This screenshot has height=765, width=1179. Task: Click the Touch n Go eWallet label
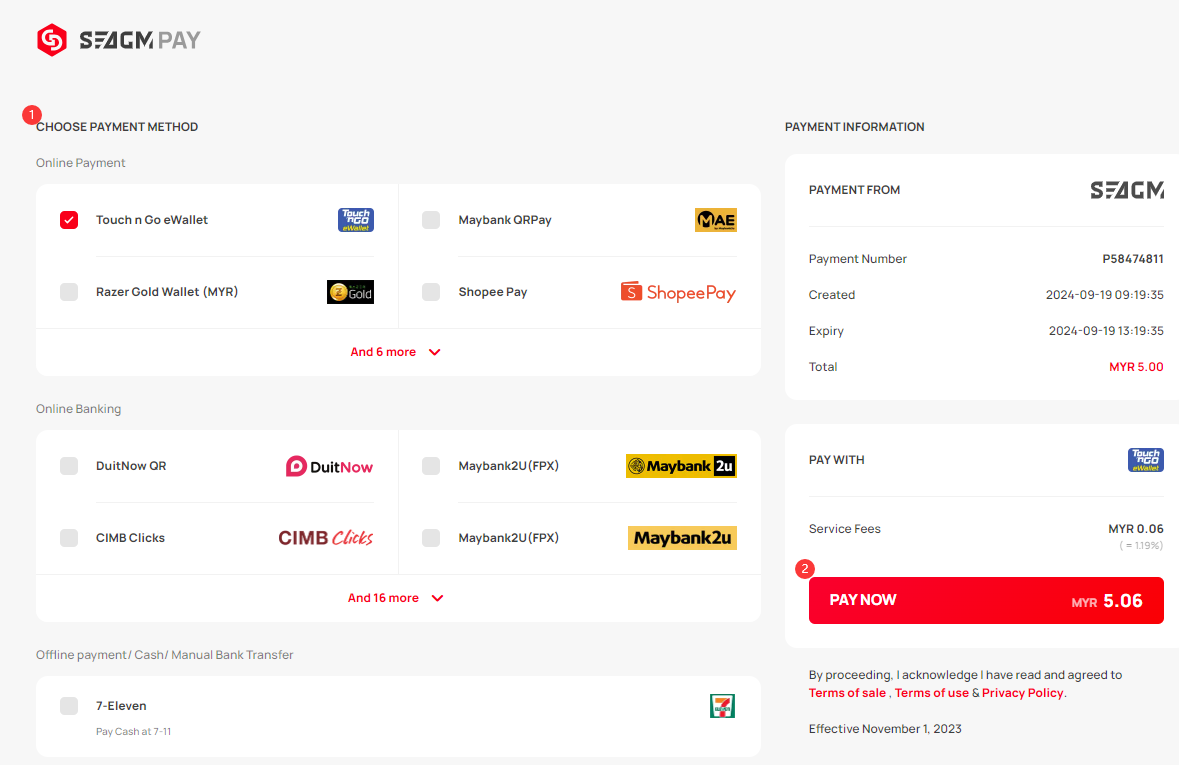152,220
